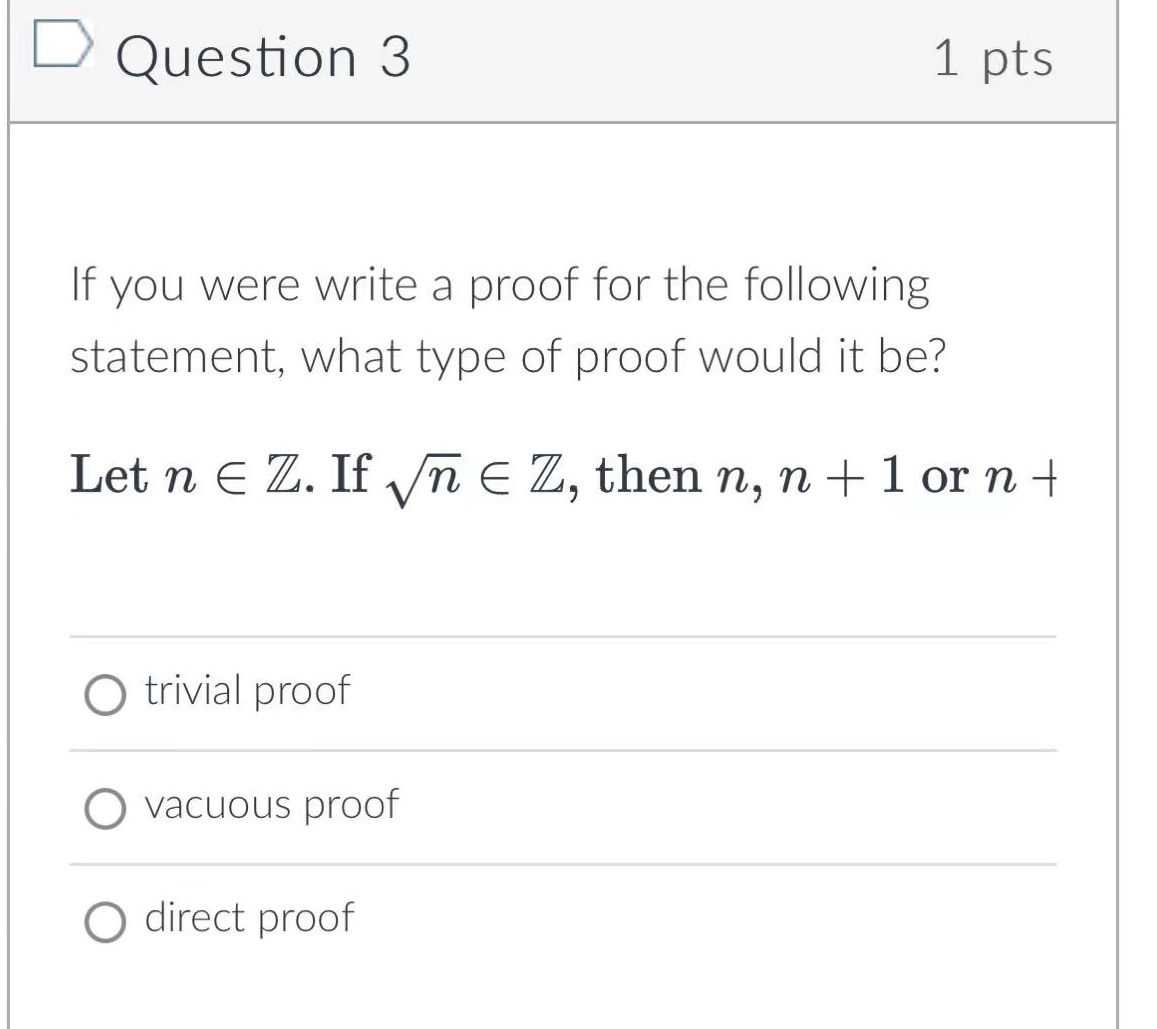The height and width of the screenshot is (1029, 1157).
Task: Pick the direct proof radio button
Action: 105,918
